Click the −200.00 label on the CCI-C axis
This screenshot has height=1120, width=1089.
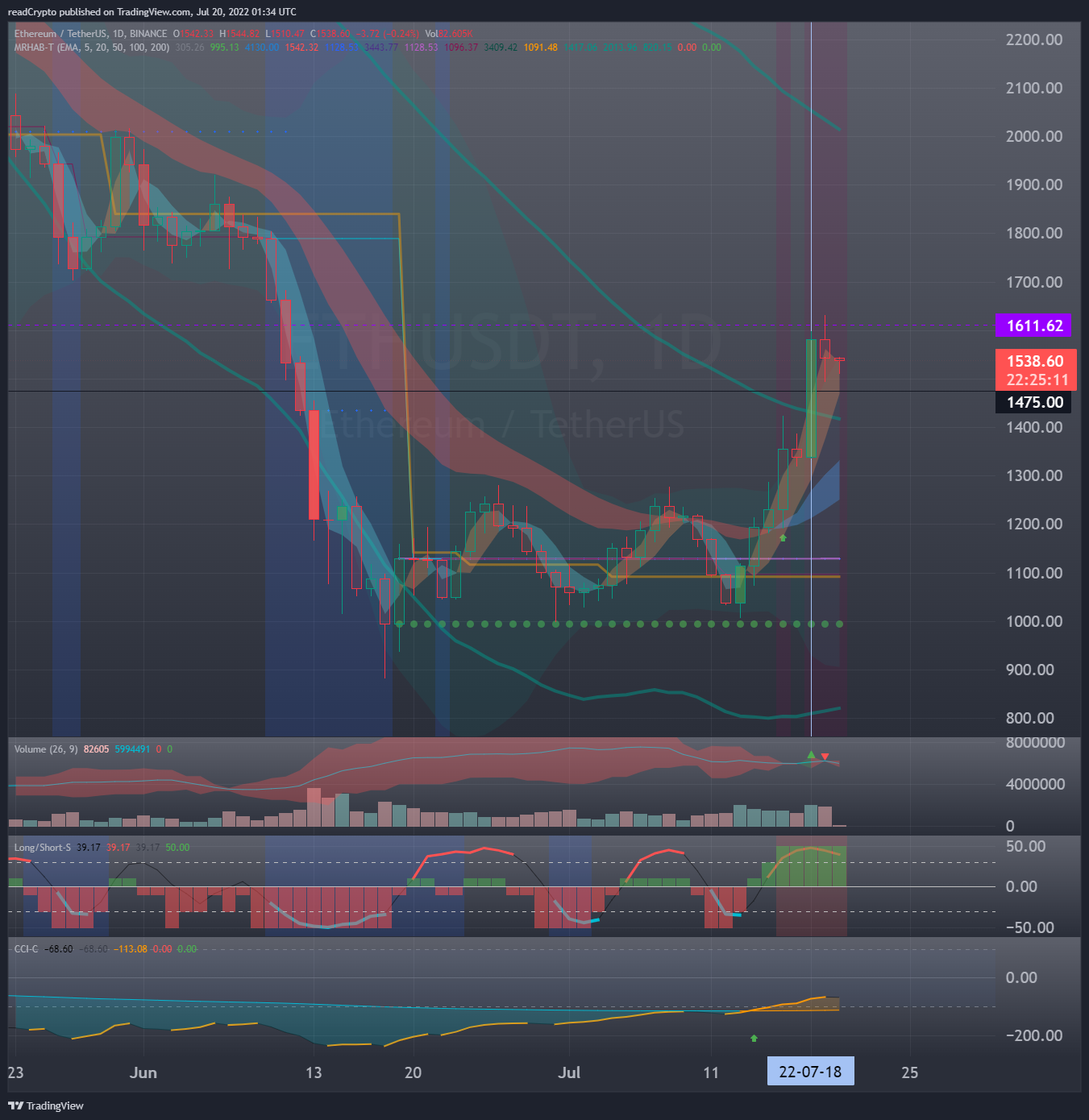1034,1035
